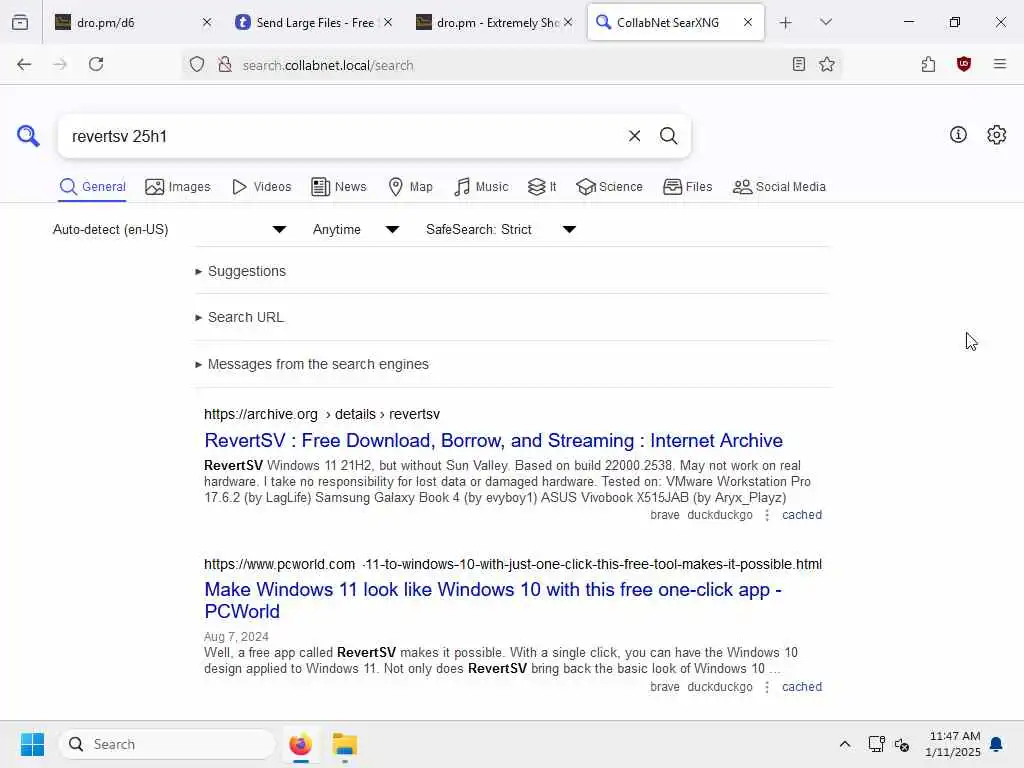
Task: Open Firefox View button
Action: [x=20, y=22]
